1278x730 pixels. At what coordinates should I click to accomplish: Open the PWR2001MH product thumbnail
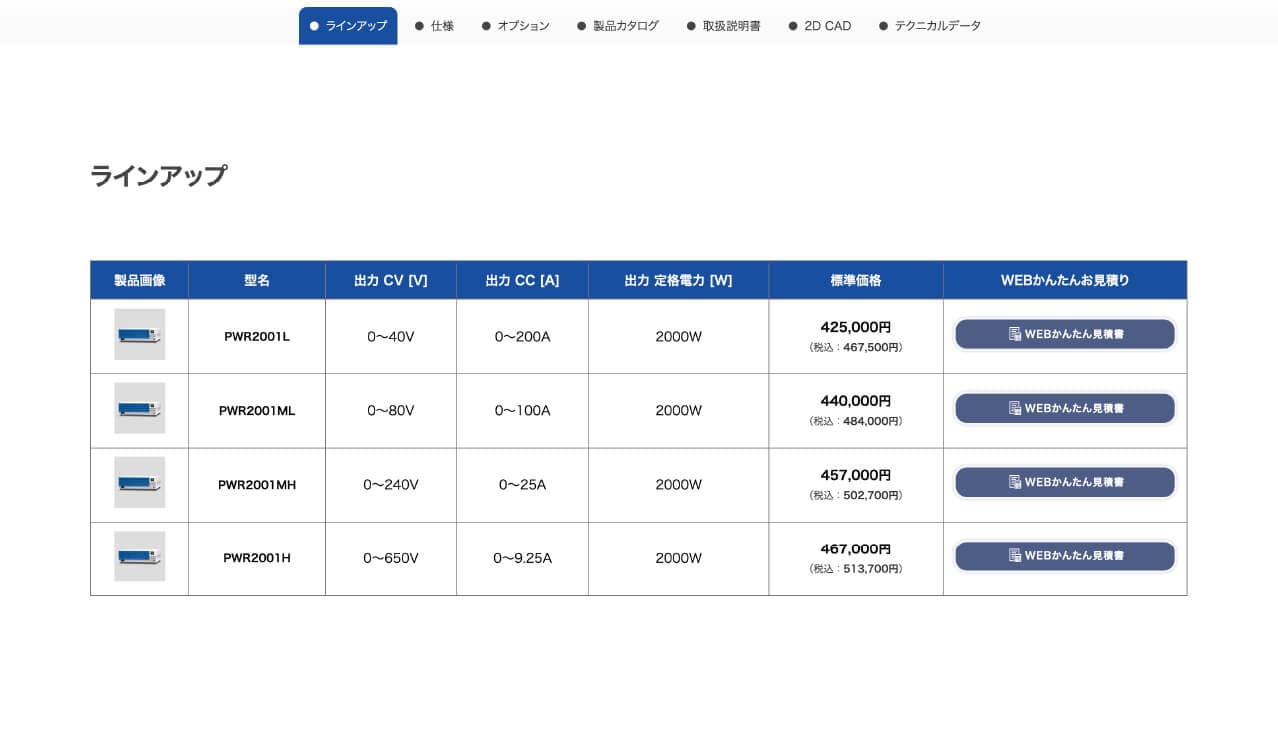point(139,482)
